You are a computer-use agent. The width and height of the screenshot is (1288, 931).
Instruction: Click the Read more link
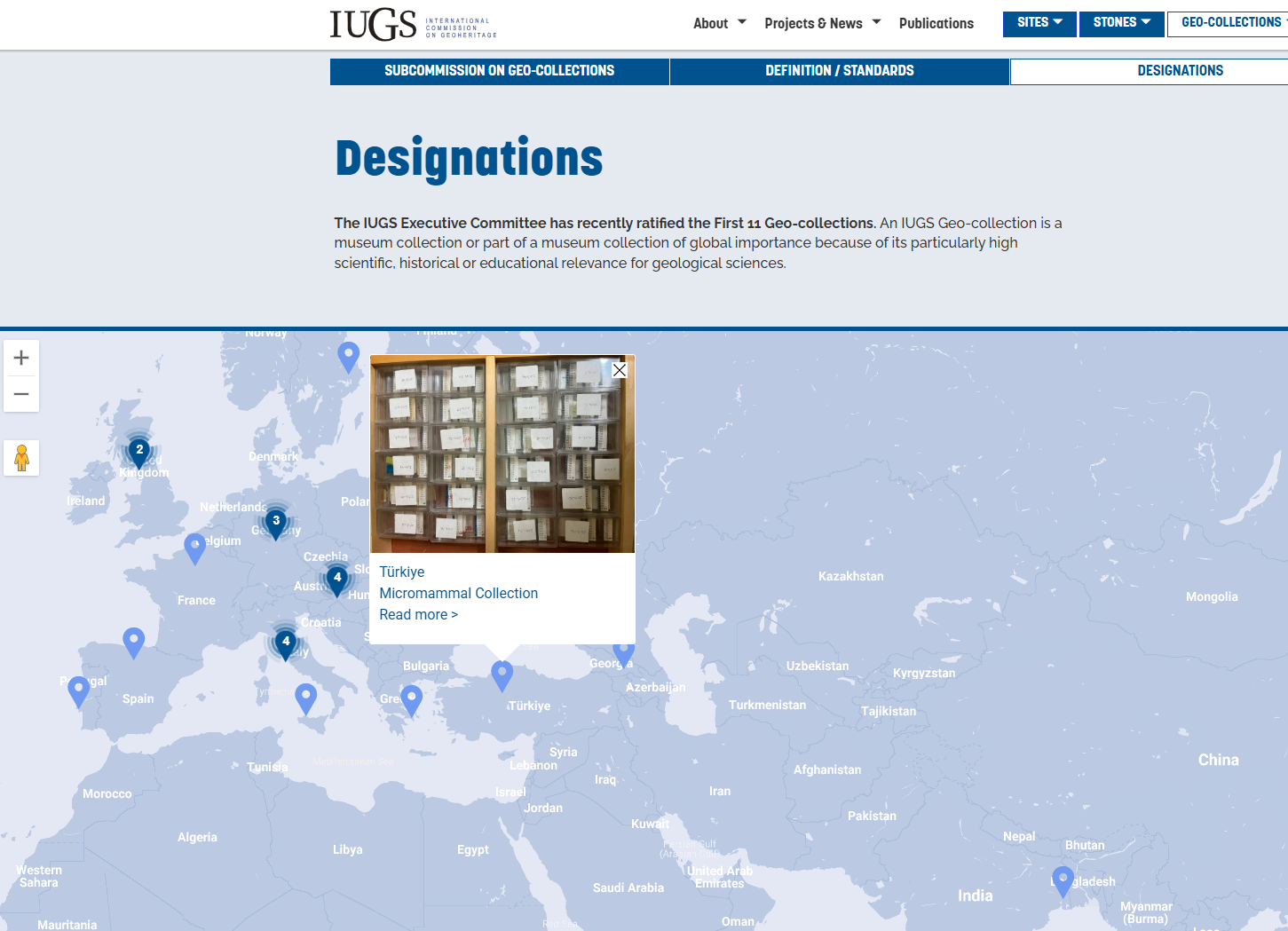(418, 614)
